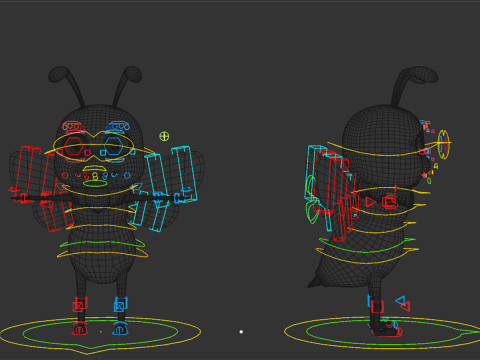The image size is (480, 360).
Task: Select the red hexagon eye control
Action: (74, 146)
